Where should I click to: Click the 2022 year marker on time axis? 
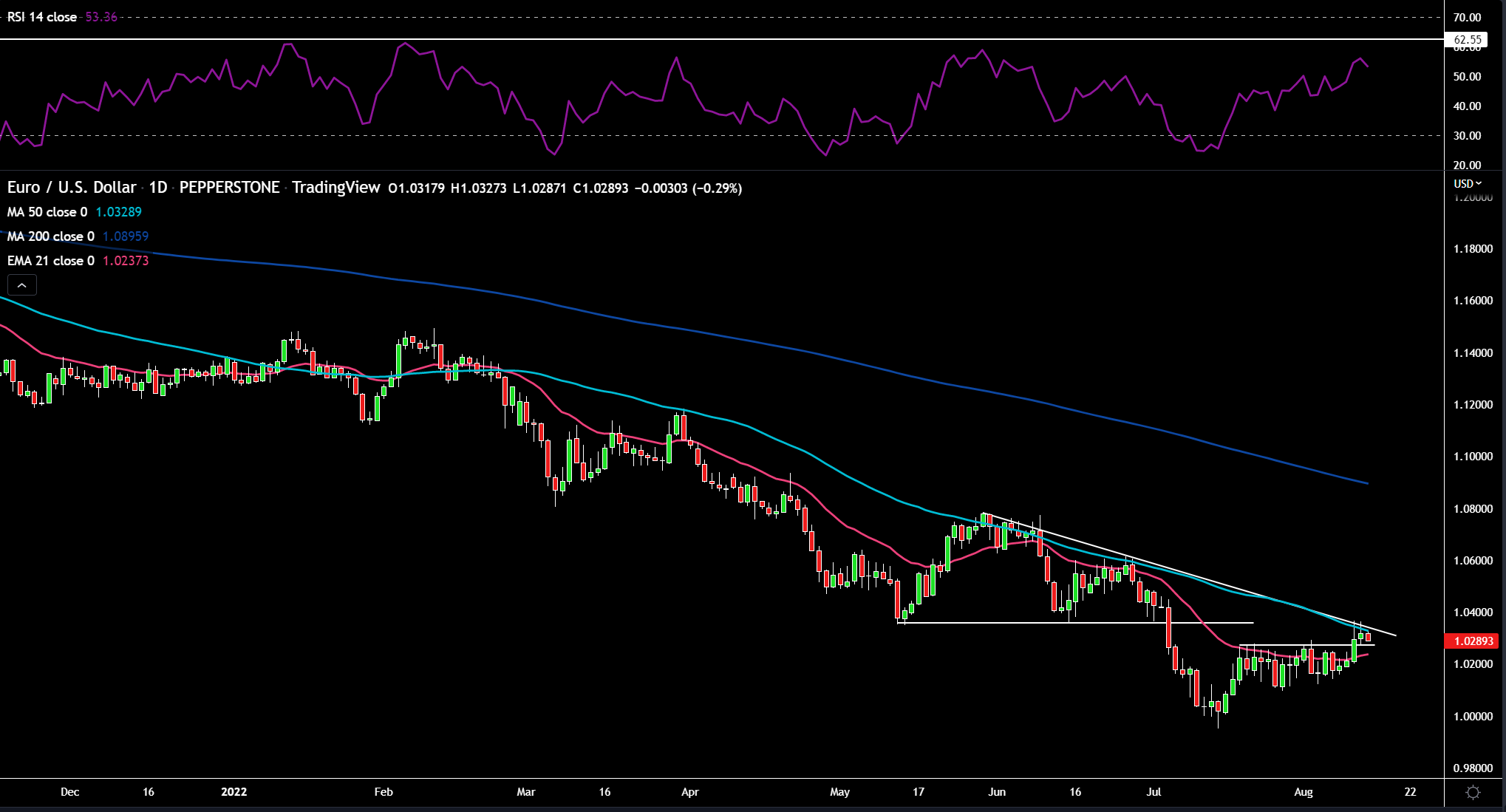(234, 792)
